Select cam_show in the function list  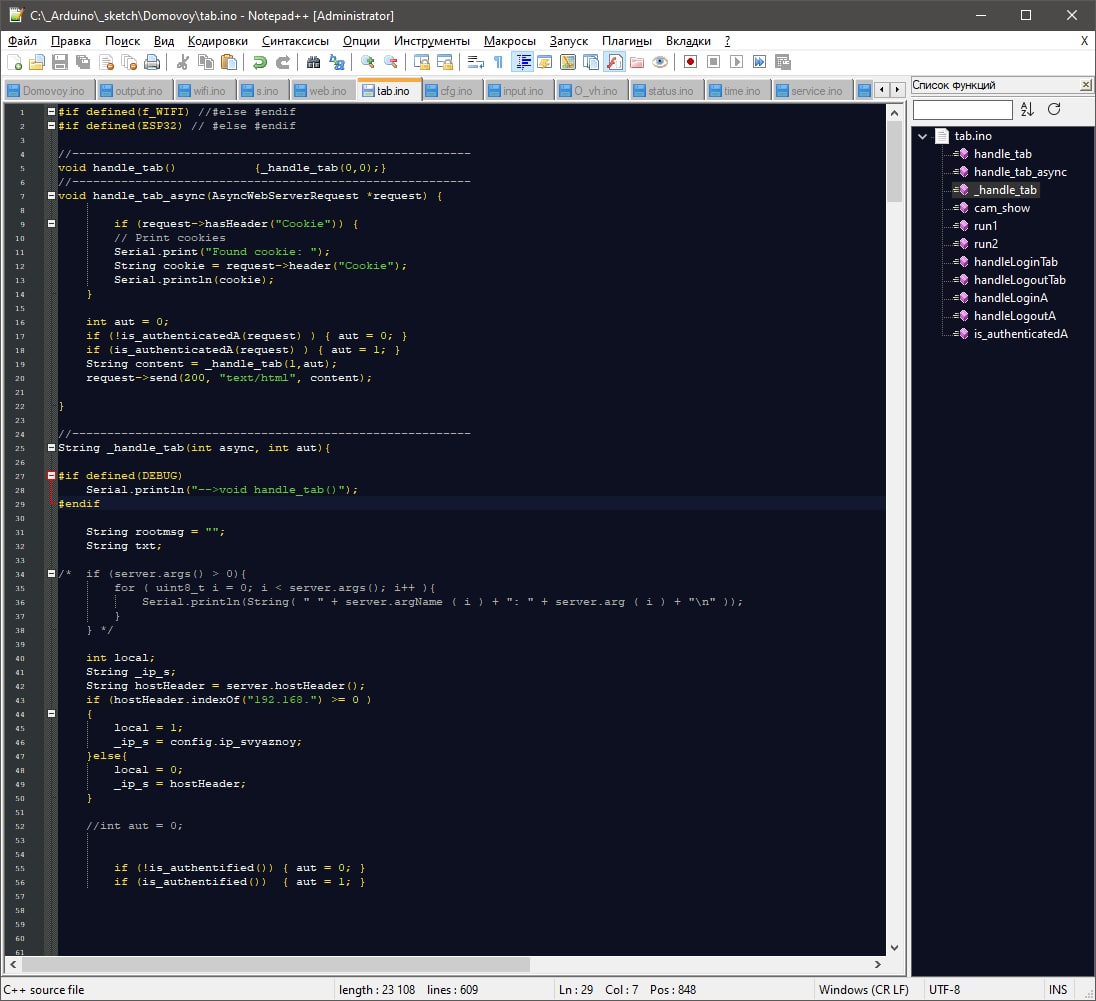coord(1001,208)
